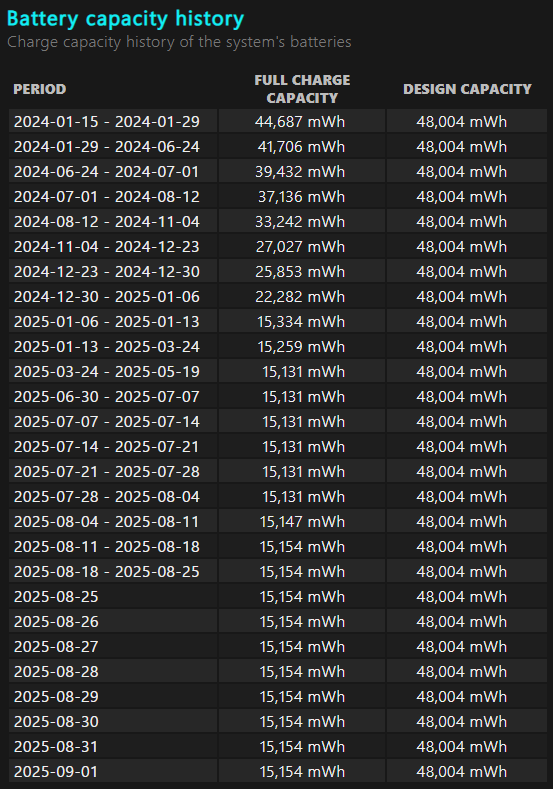The width and height of the screenshot is (553, 789).
Task: Click the 15,259 mWh capacity value
Action: [x=301, y=347]
